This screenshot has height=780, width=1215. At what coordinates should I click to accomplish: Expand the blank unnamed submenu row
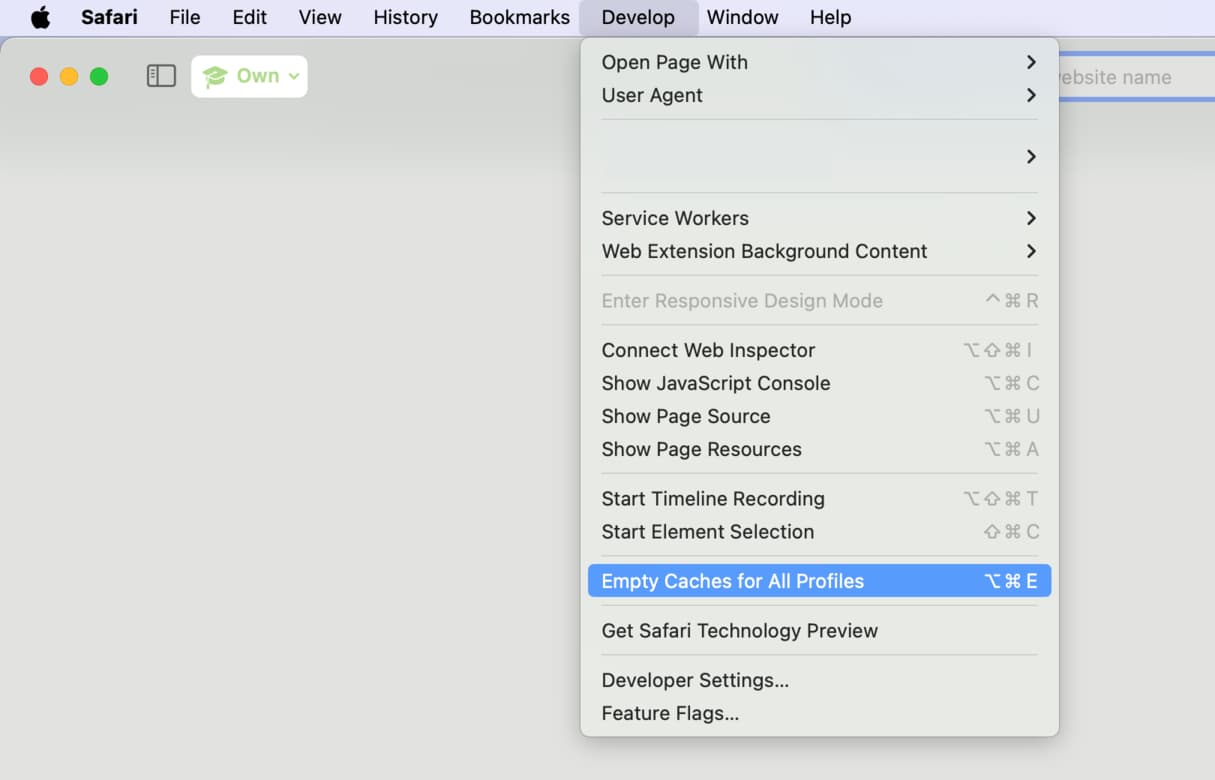tap(819, 156)
